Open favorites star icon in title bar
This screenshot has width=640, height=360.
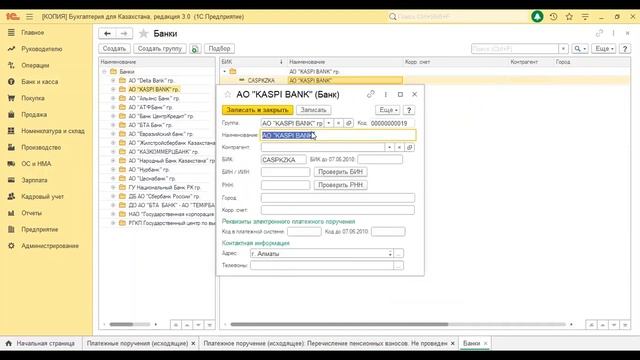coord(569,17)
